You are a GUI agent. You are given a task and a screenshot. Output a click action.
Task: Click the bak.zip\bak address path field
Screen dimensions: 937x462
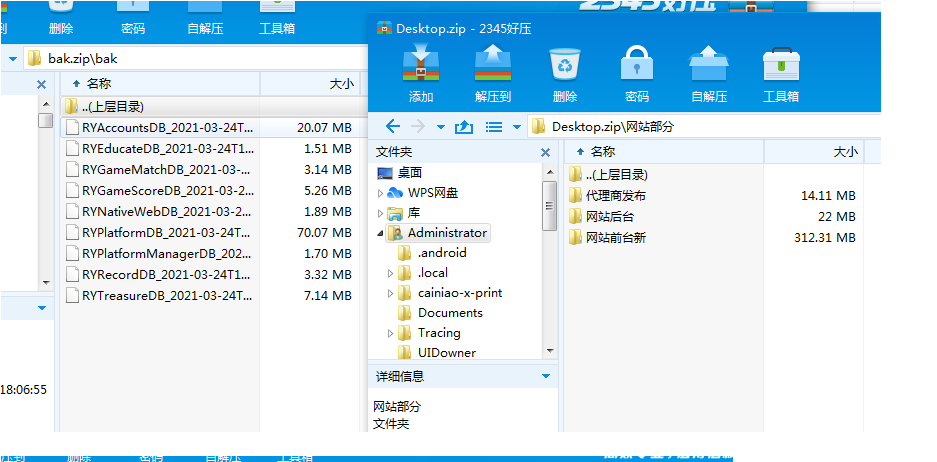[x=196, y=59]
